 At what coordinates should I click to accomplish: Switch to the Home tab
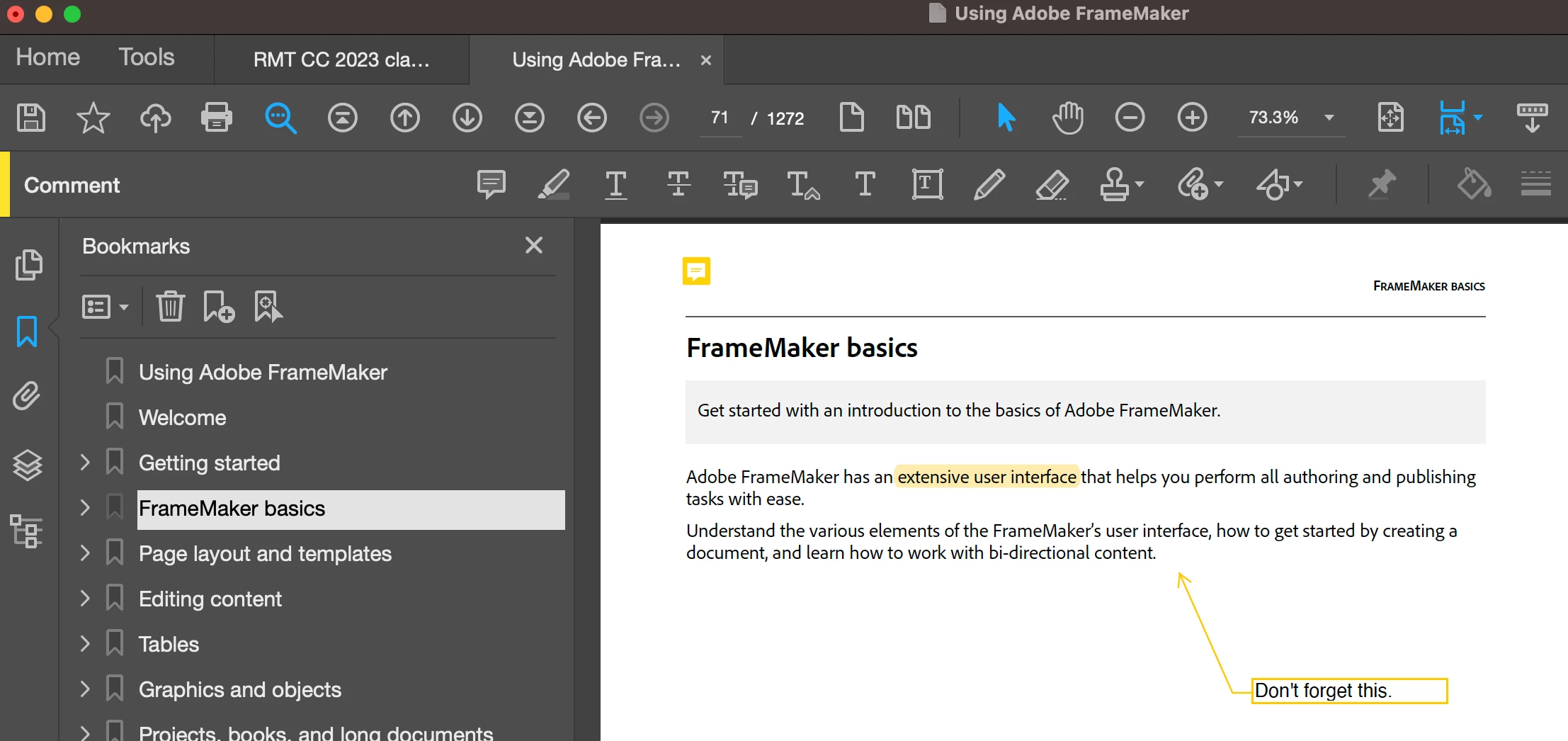48,57
